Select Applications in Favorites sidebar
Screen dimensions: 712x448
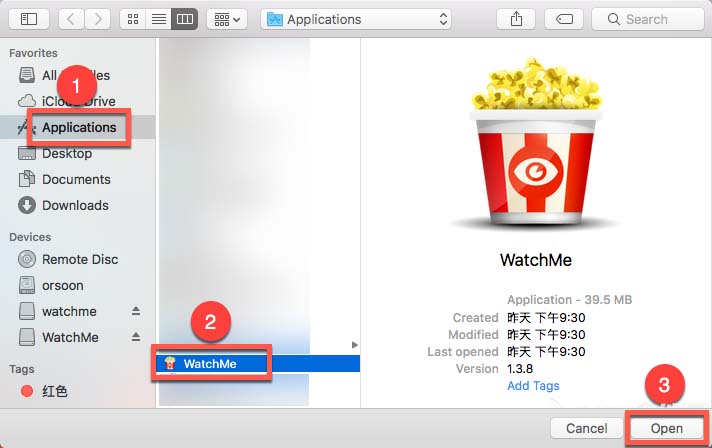tap(79, 128)
